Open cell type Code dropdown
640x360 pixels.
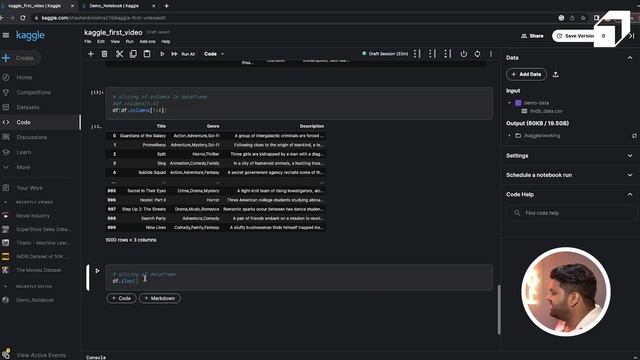(x=214, y=54)
